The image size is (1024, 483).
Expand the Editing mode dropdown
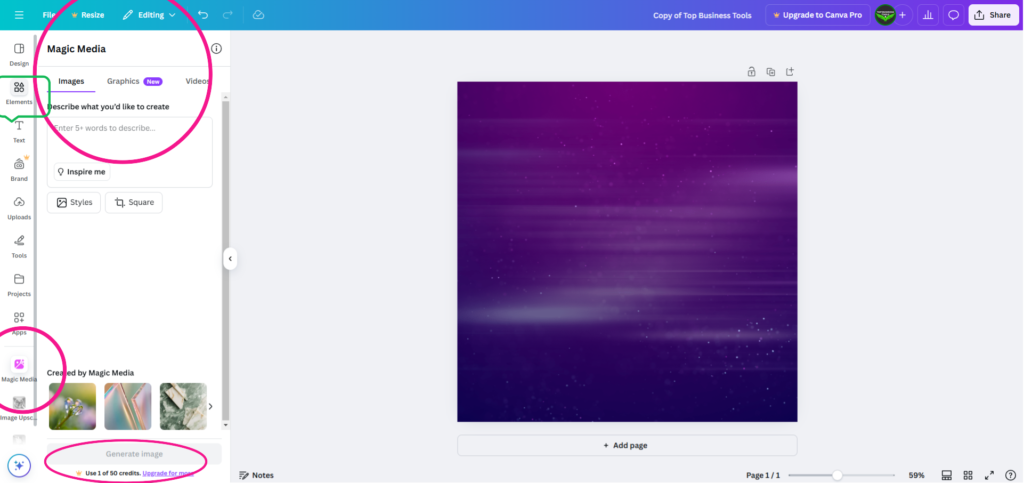tap(149, 15)
